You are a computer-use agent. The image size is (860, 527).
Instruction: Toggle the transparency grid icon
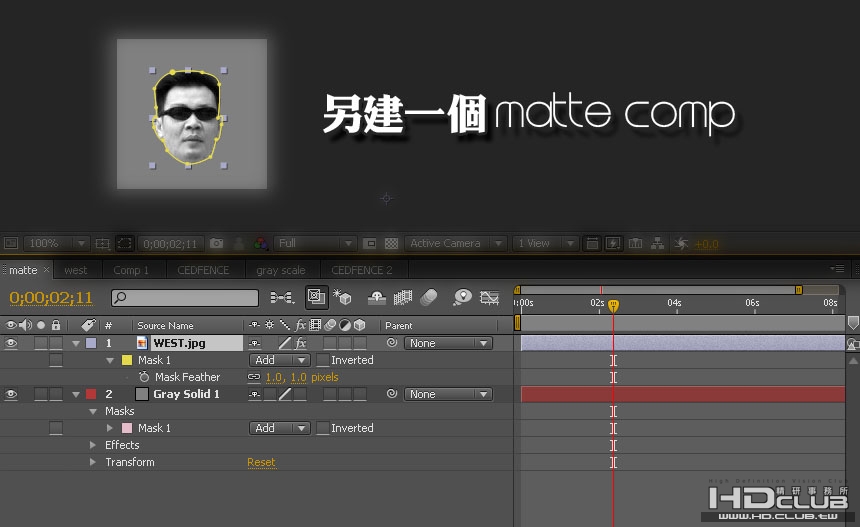(391, 243)
